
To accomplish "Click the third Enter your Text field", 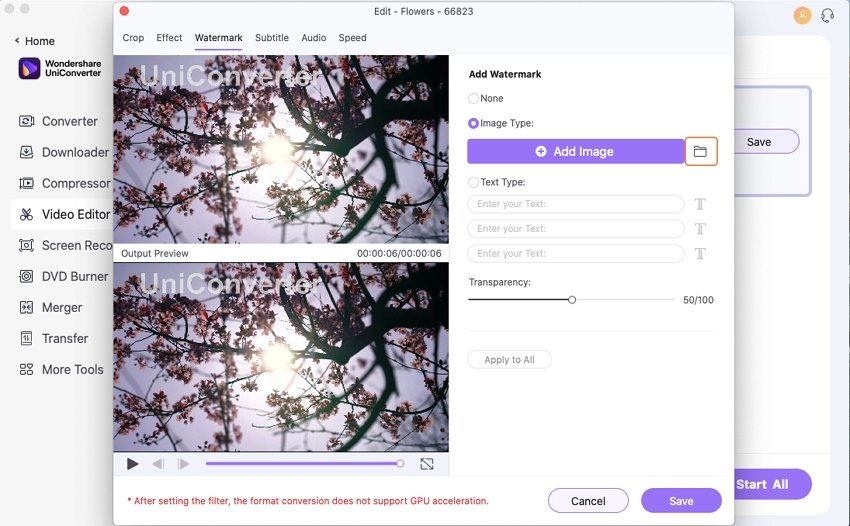I will click(x=576, y=254).
